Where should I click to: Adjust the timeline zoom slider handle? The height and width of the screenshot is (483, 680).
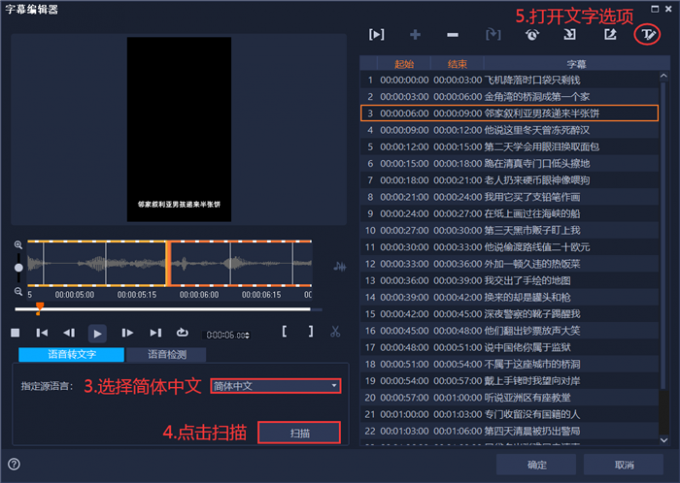tap(19, 268)
